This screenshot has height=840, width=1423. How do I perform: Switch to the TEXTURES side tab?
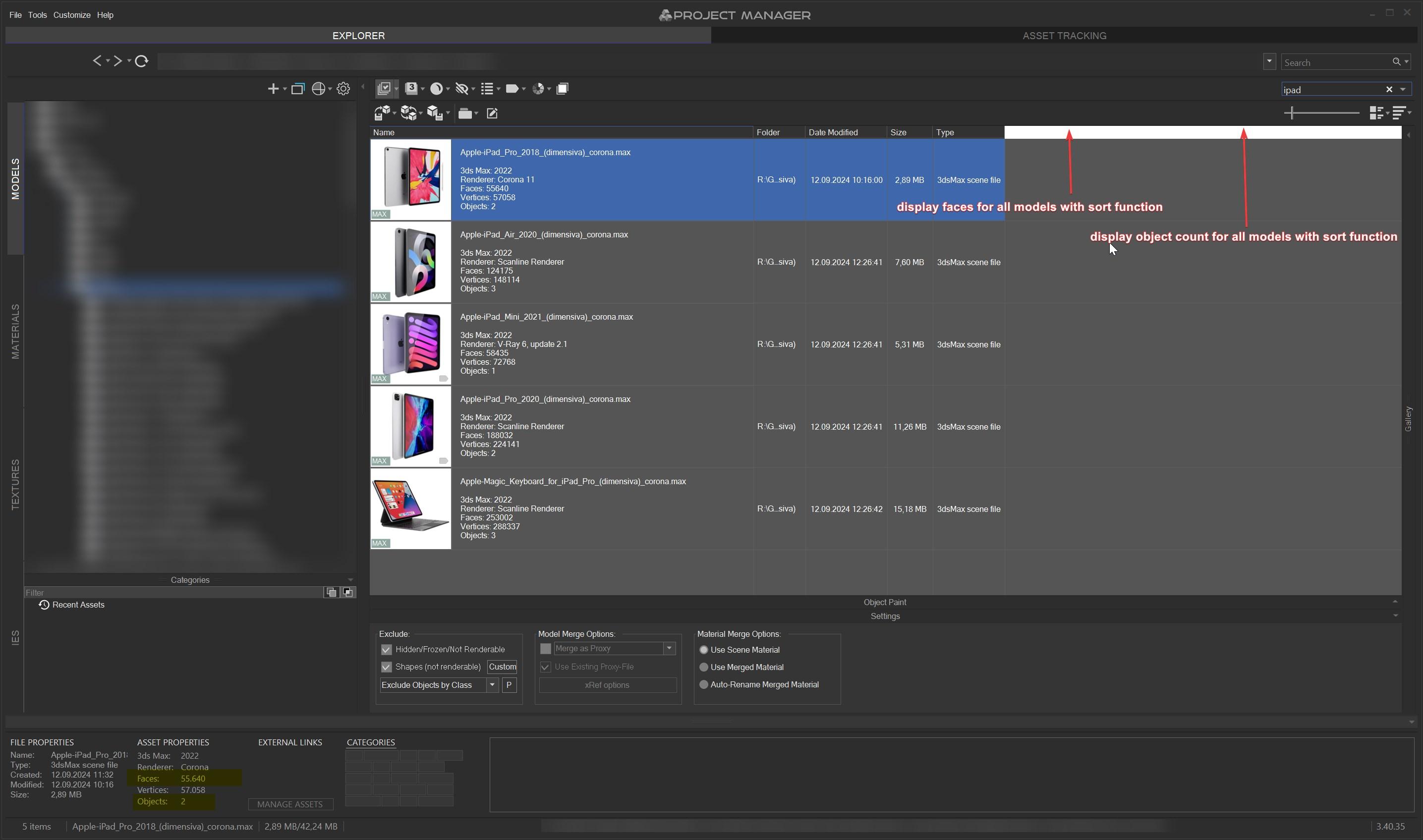[15, 485]
